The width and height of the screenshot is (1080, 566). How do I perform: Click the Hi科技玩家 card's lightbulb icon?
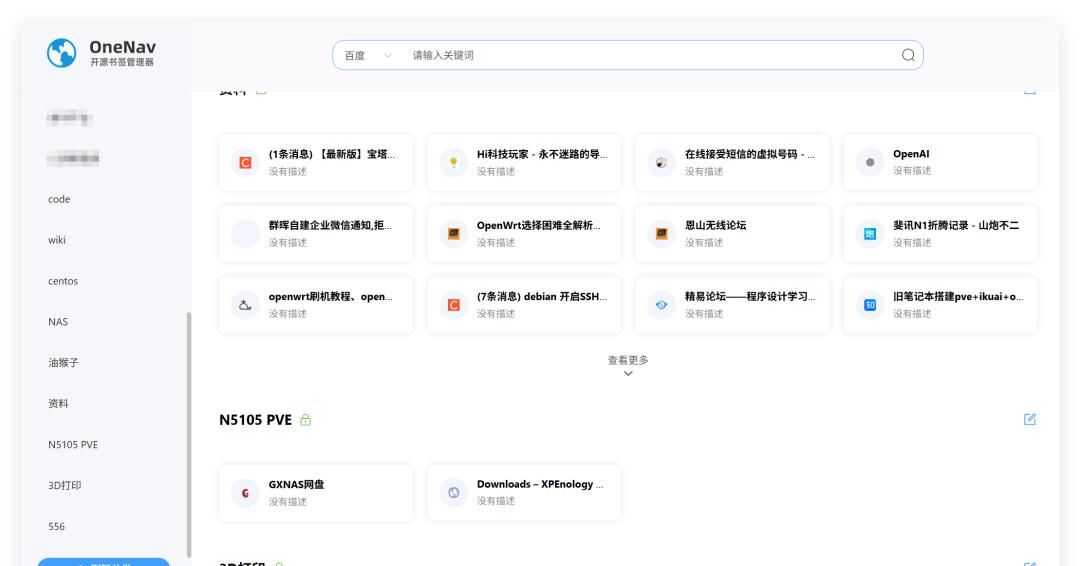point(453,163)
